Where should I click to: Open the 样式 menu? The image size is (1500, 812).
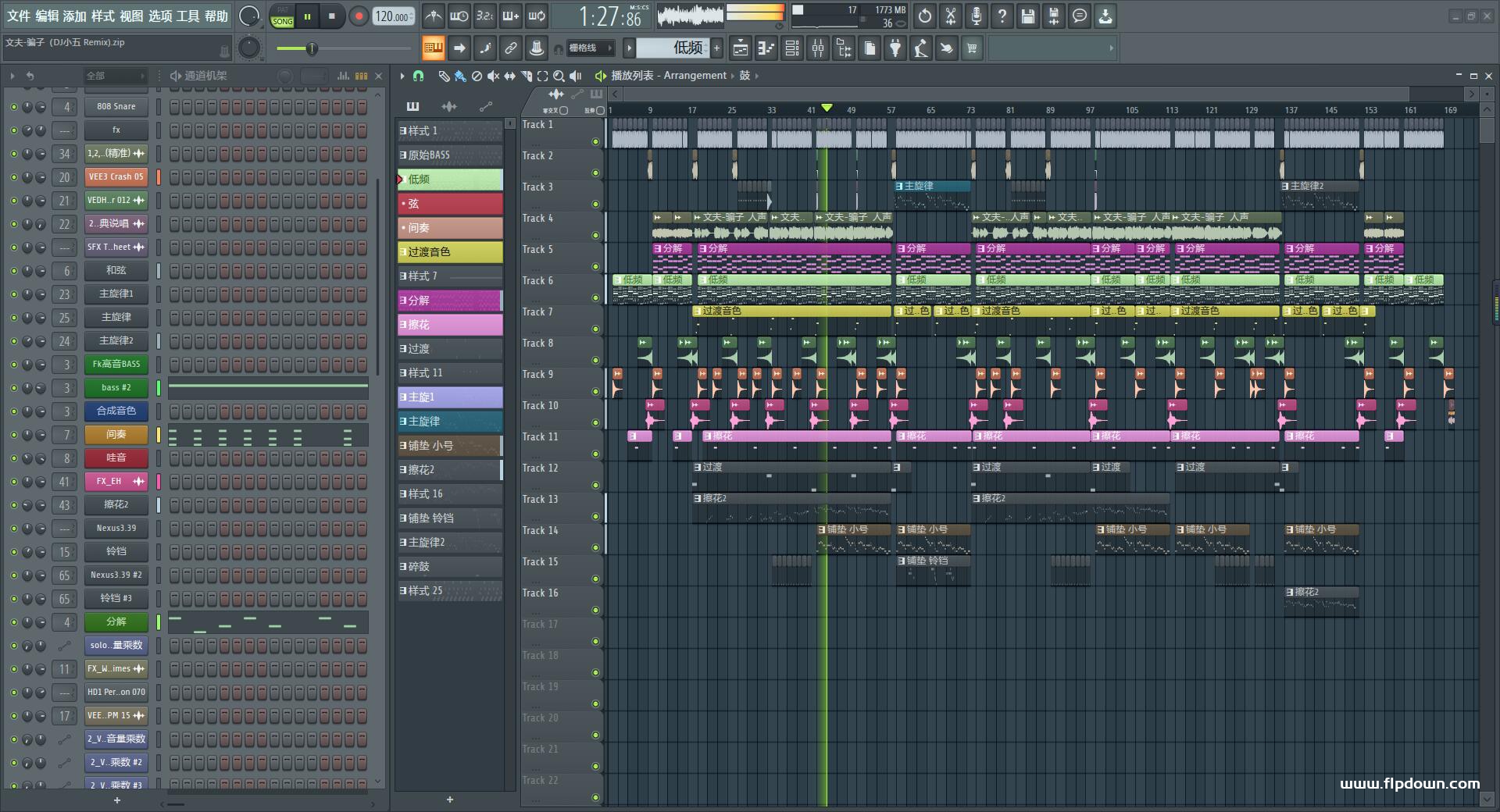coord(103,16)
